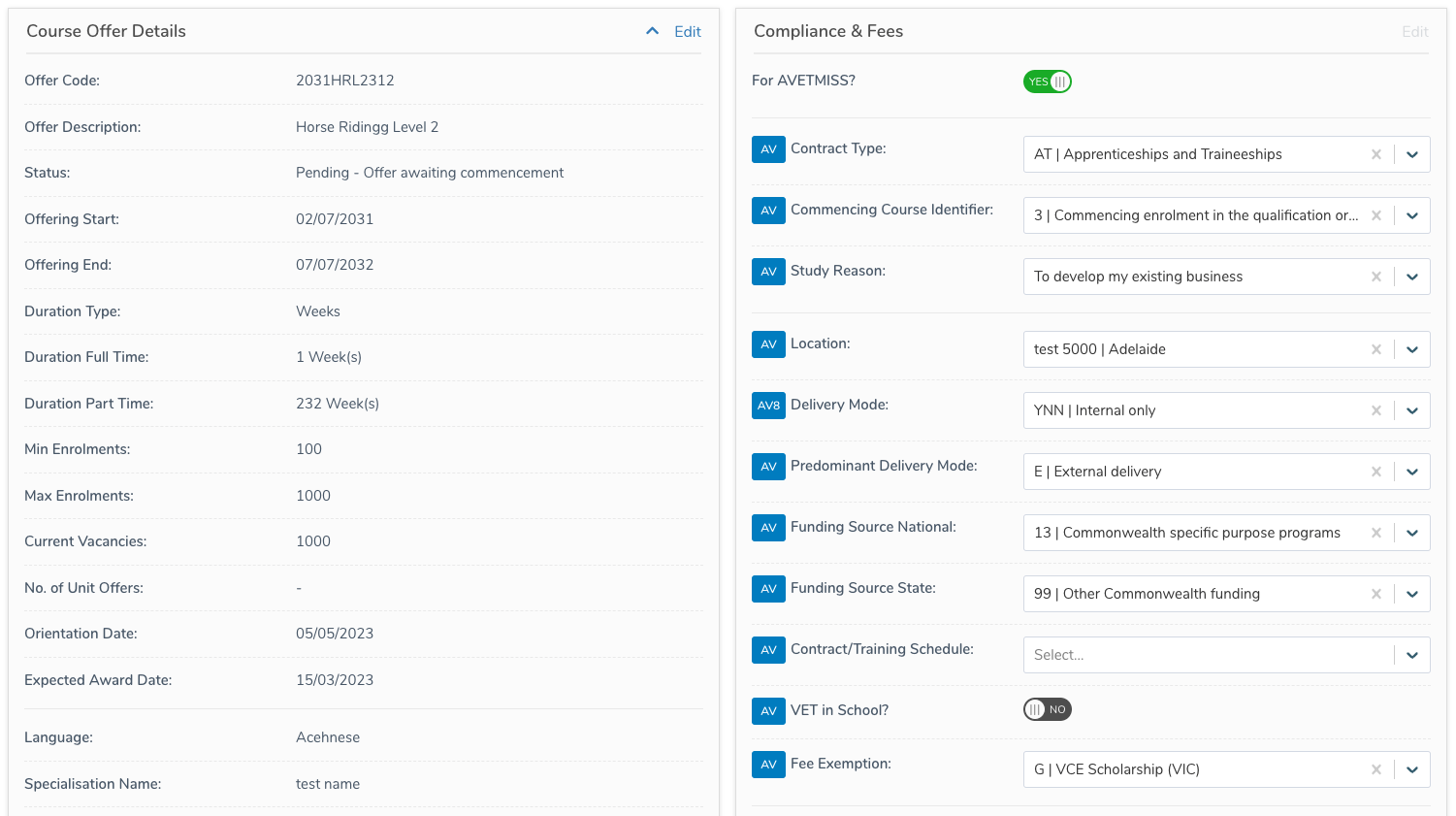Click the Orientation Date 05/05/2023

[x=335, y=634]
